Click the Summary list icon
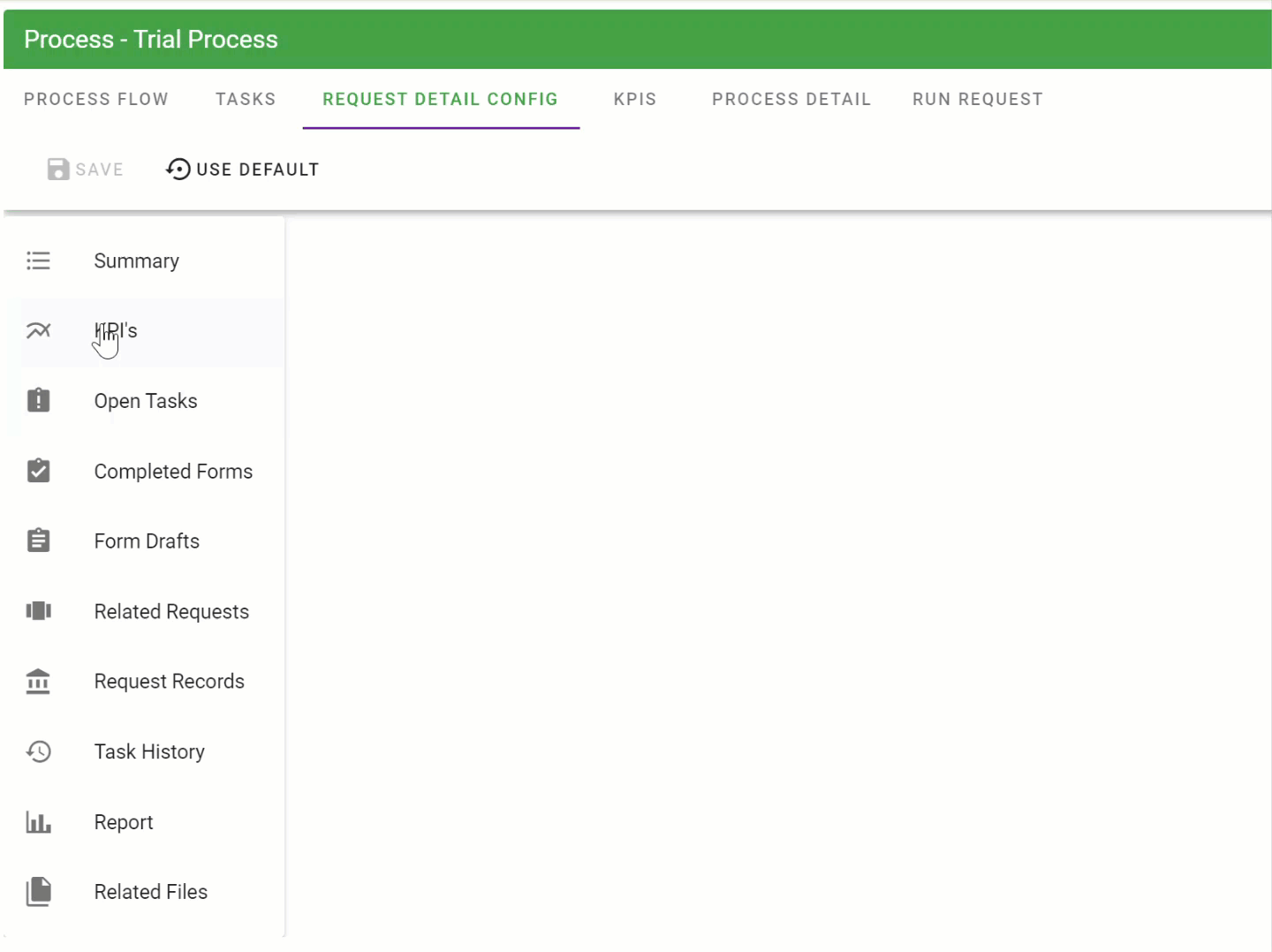 (38, 261)
